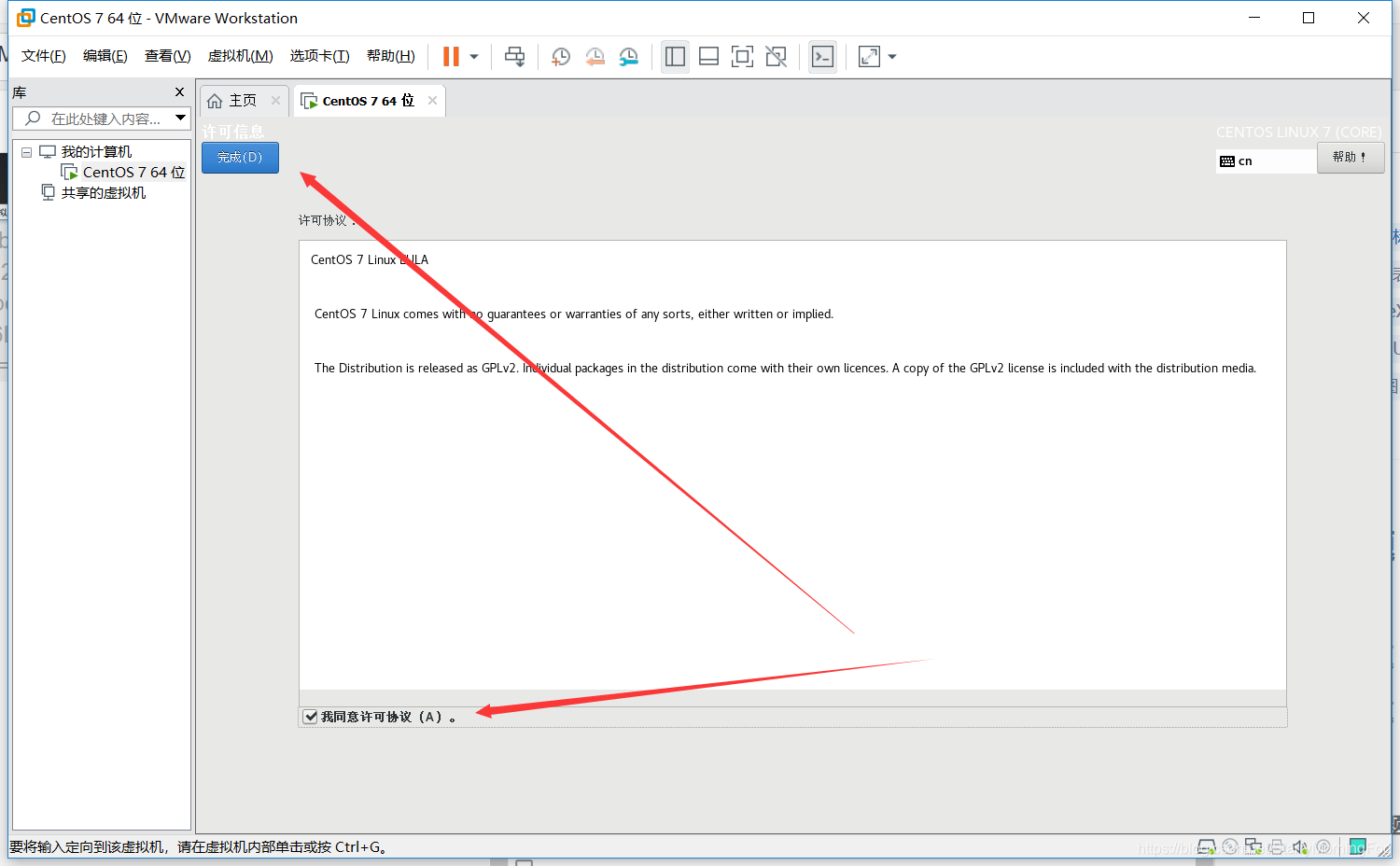Close the library panel
This screenshot has height=866, width=1400.
pyautogui.click(x=179, y=91)
